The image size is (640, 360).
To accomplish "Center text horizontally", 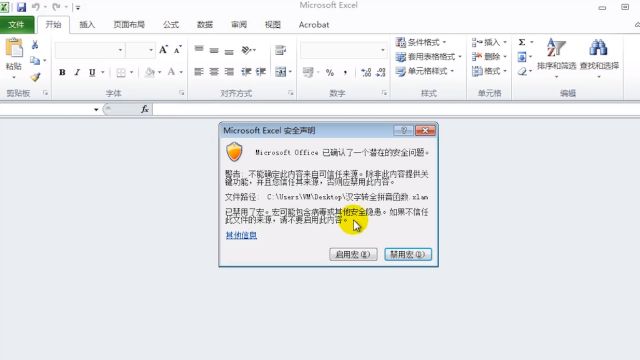I will (x=214, y=72).
